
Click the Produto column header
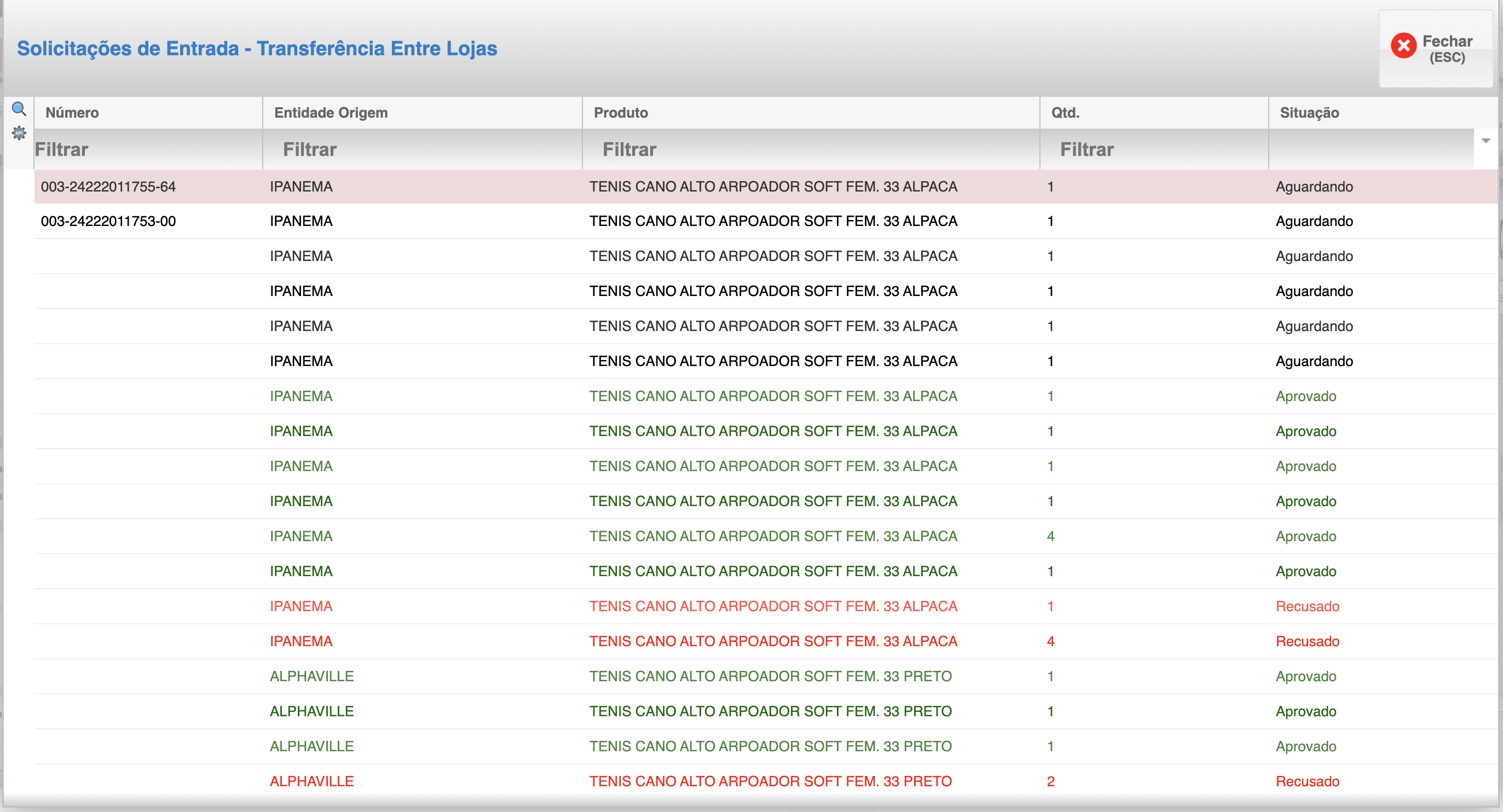click(x=620, y=113)
